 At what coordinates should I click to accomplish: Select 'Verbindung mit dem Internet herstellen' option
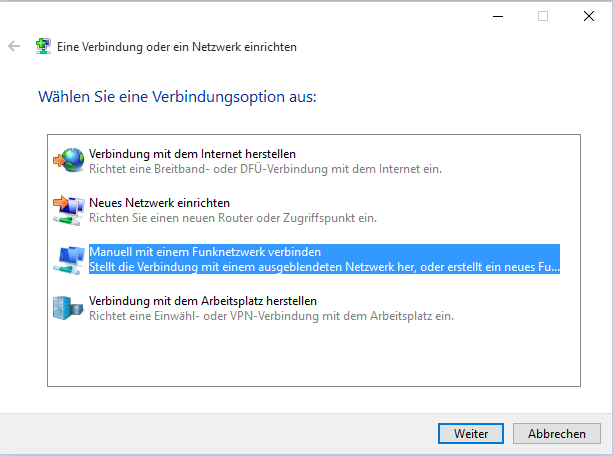[192, 154]
